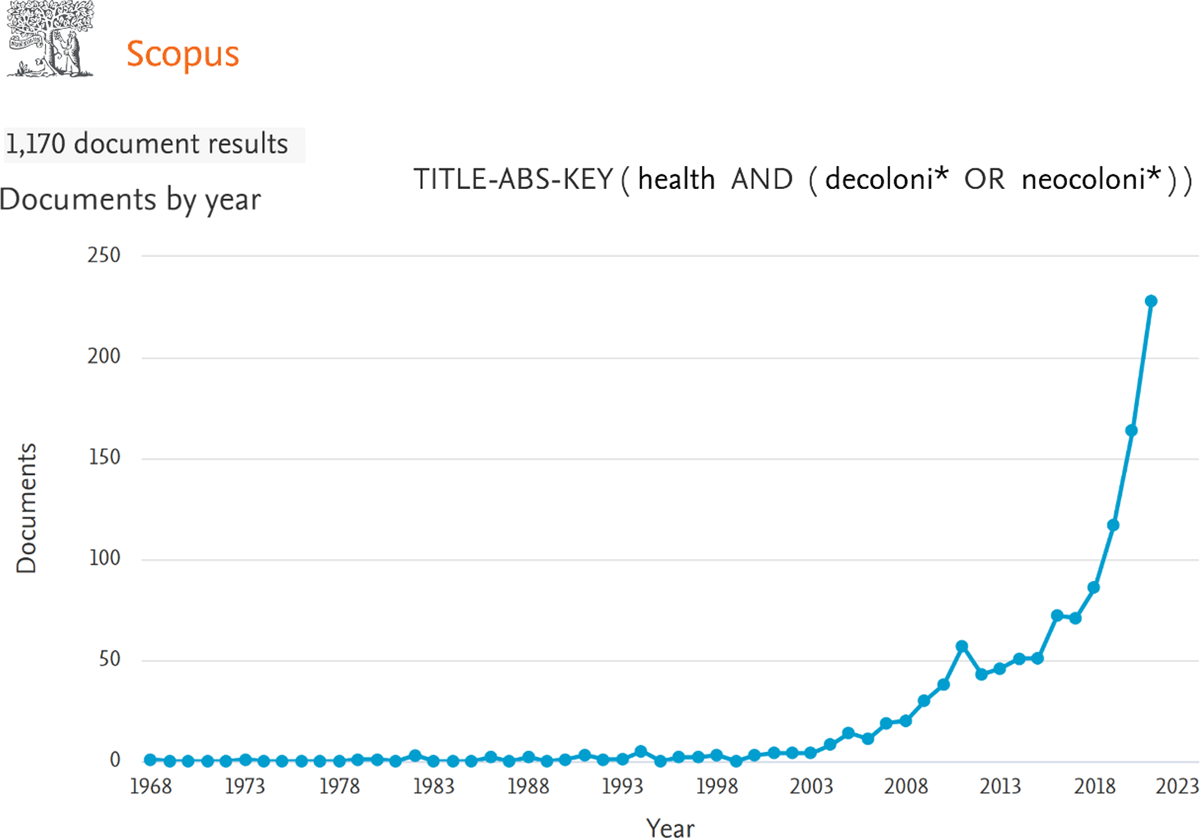
Task: Click the vertical Documents axis title
Action: tap(27, 508)
